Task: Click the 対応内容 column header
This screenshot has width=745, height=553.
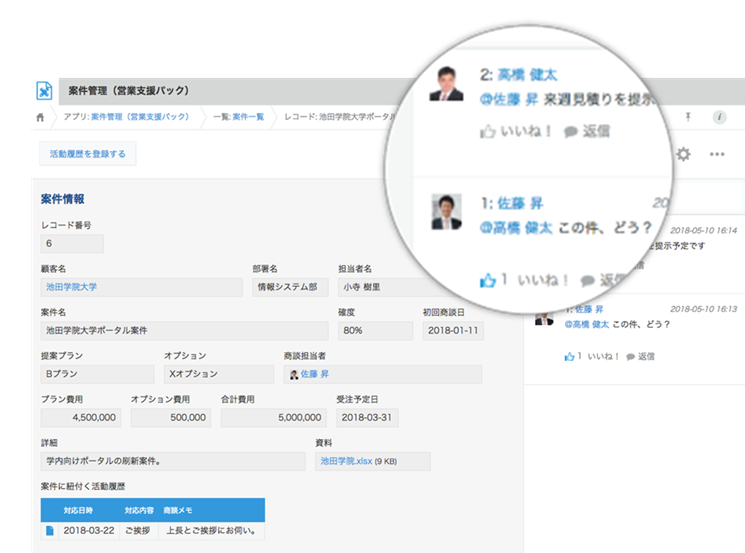Action: [x=139, y=511]
